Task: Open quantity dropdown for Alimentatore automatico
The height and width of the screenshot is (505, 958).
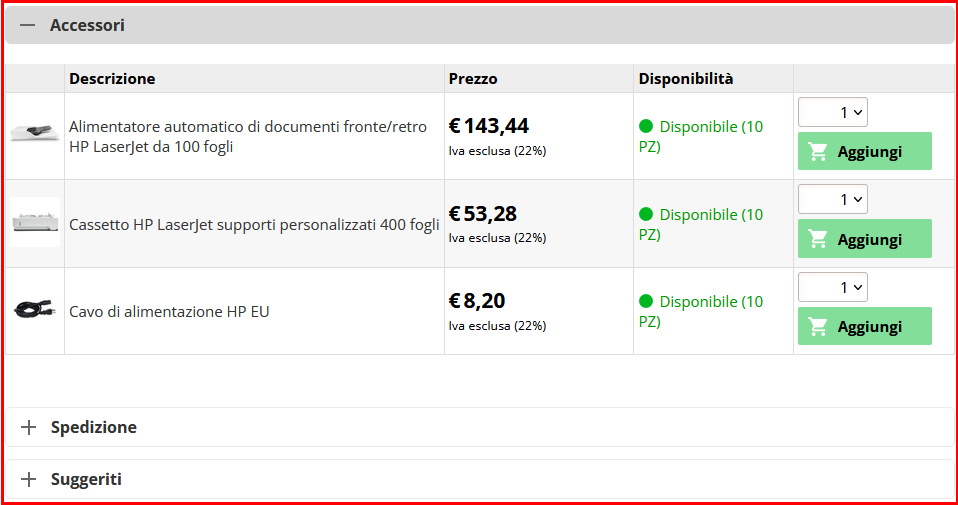Action: coord(833,112)
